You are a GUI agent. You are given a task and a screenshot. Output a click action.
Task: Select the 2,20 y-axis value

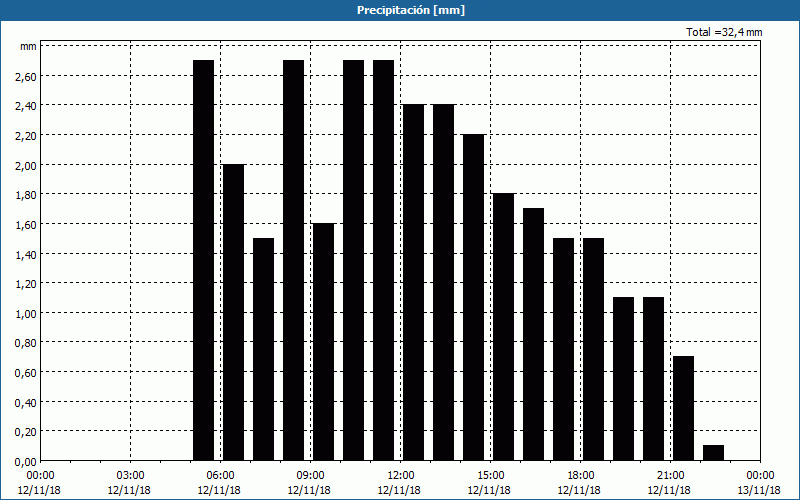(x=26, y=136)
